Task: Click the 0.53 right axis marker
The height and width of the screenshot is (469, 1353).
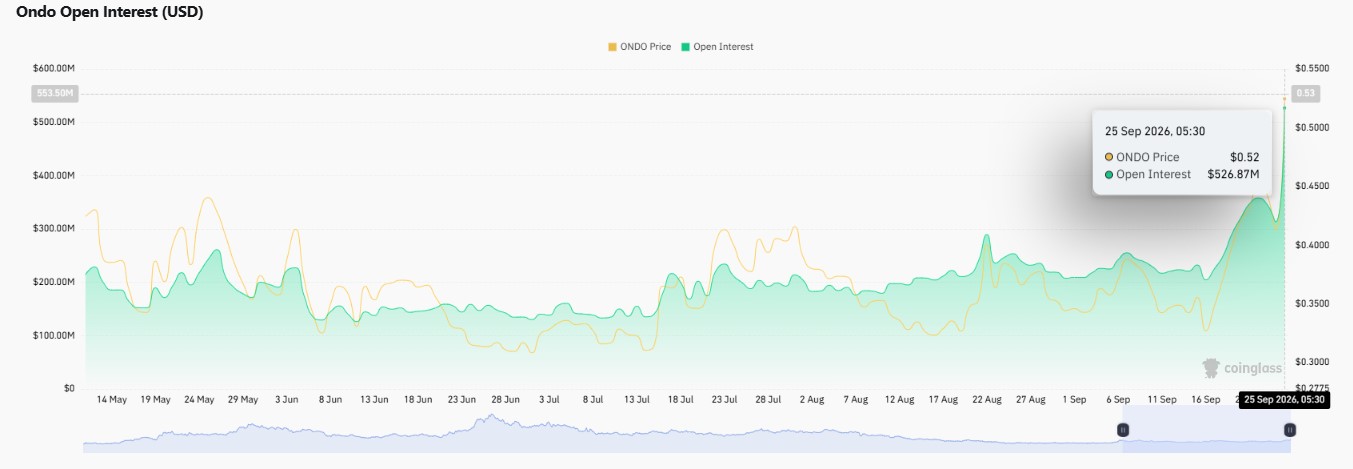Action: (1305, 93)
